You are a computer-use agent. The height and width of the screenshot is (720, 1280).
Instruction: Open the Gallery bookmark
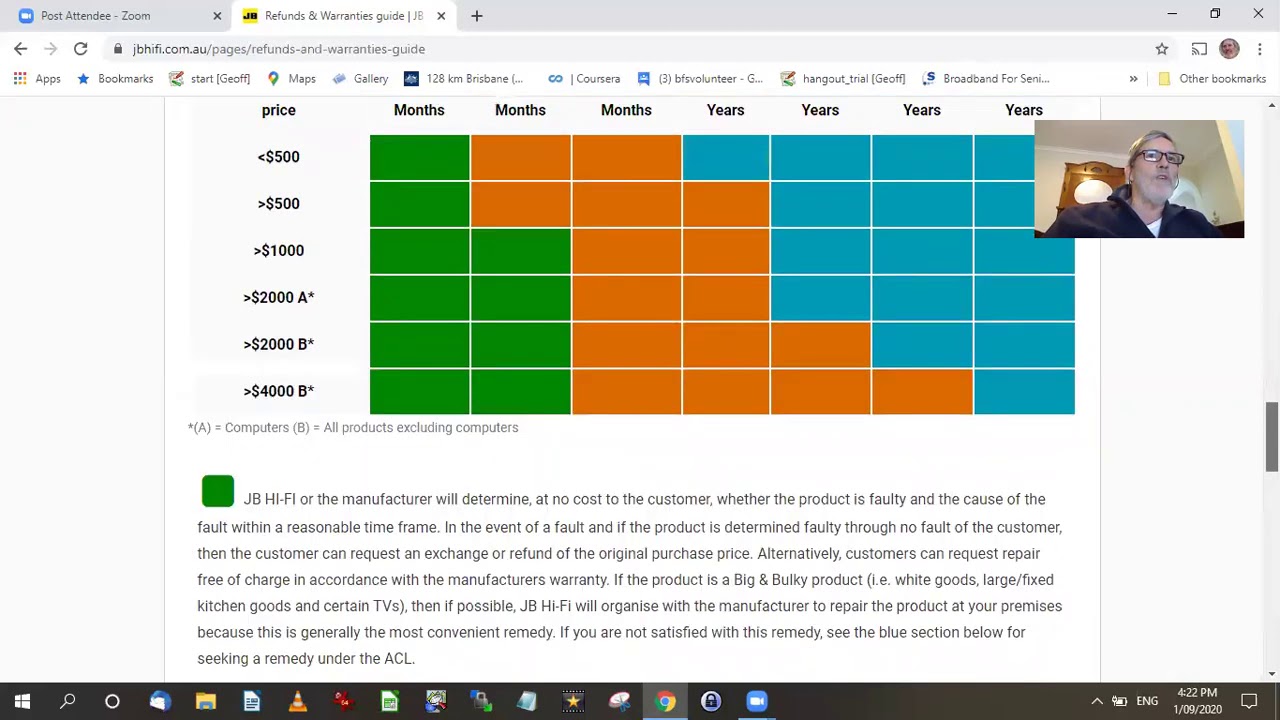pos(360,78)
